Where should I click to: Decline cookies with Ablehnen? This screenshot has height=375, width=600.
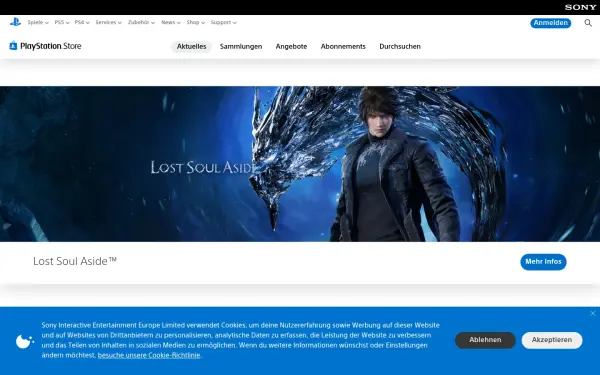(x=485, y=340)
